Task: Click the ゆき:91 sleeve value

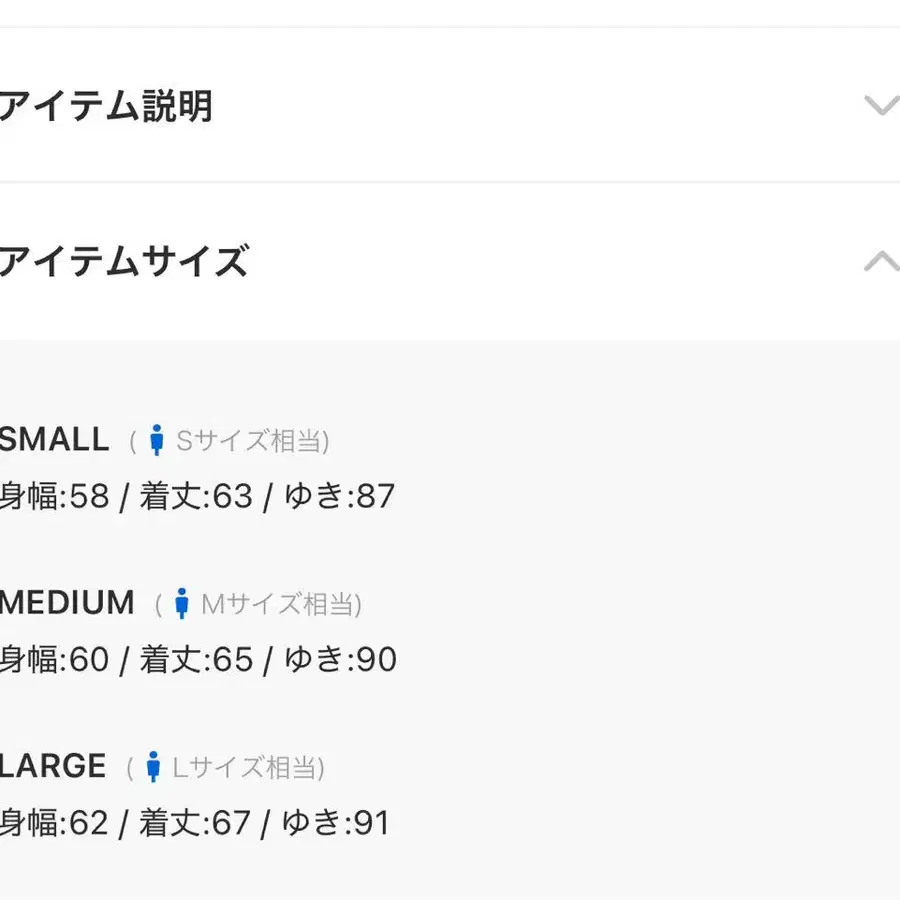Action: click(336, 823)
